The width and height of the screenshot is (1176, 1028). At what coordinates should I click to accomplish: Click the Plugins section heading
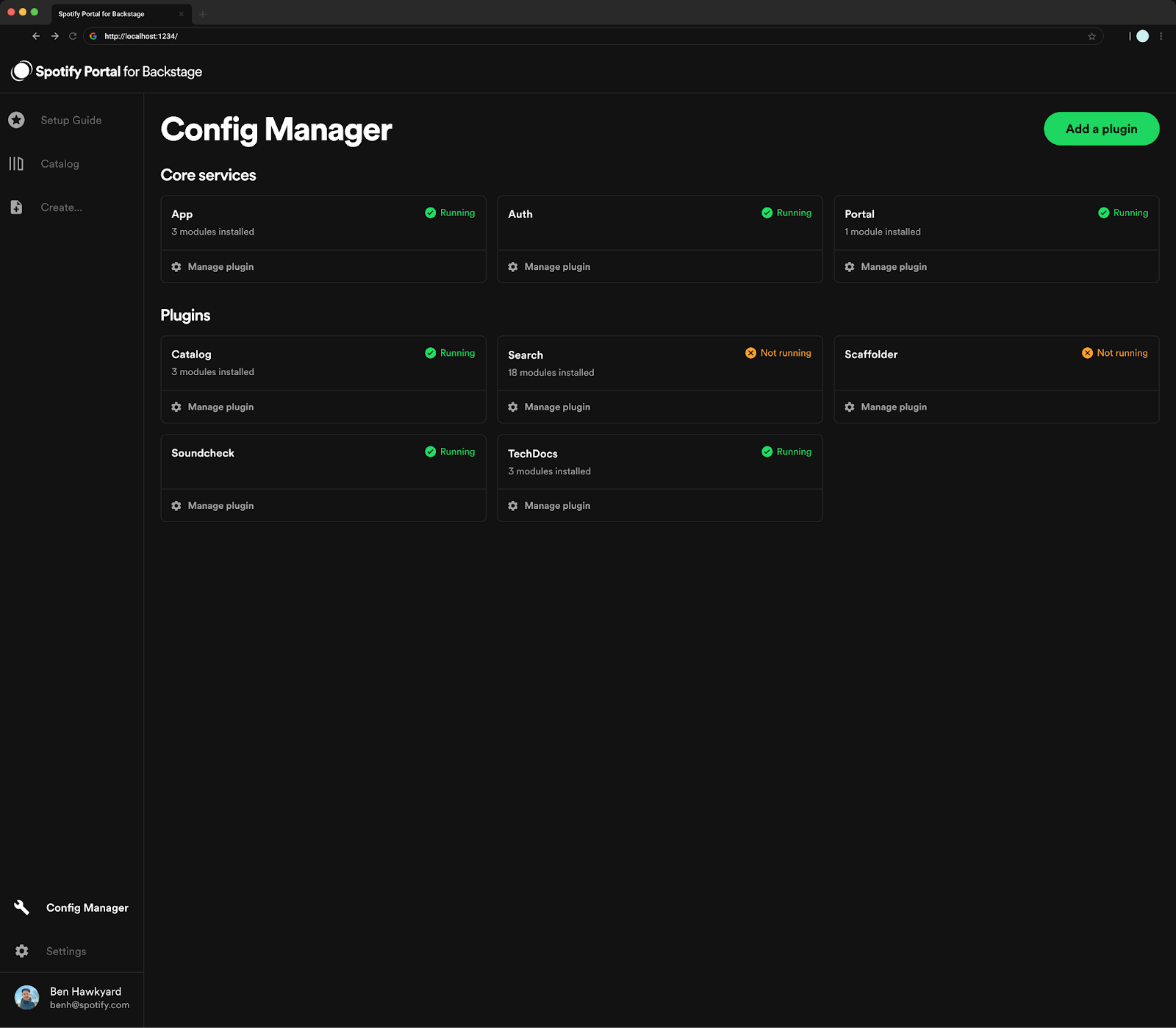[185, 315]
